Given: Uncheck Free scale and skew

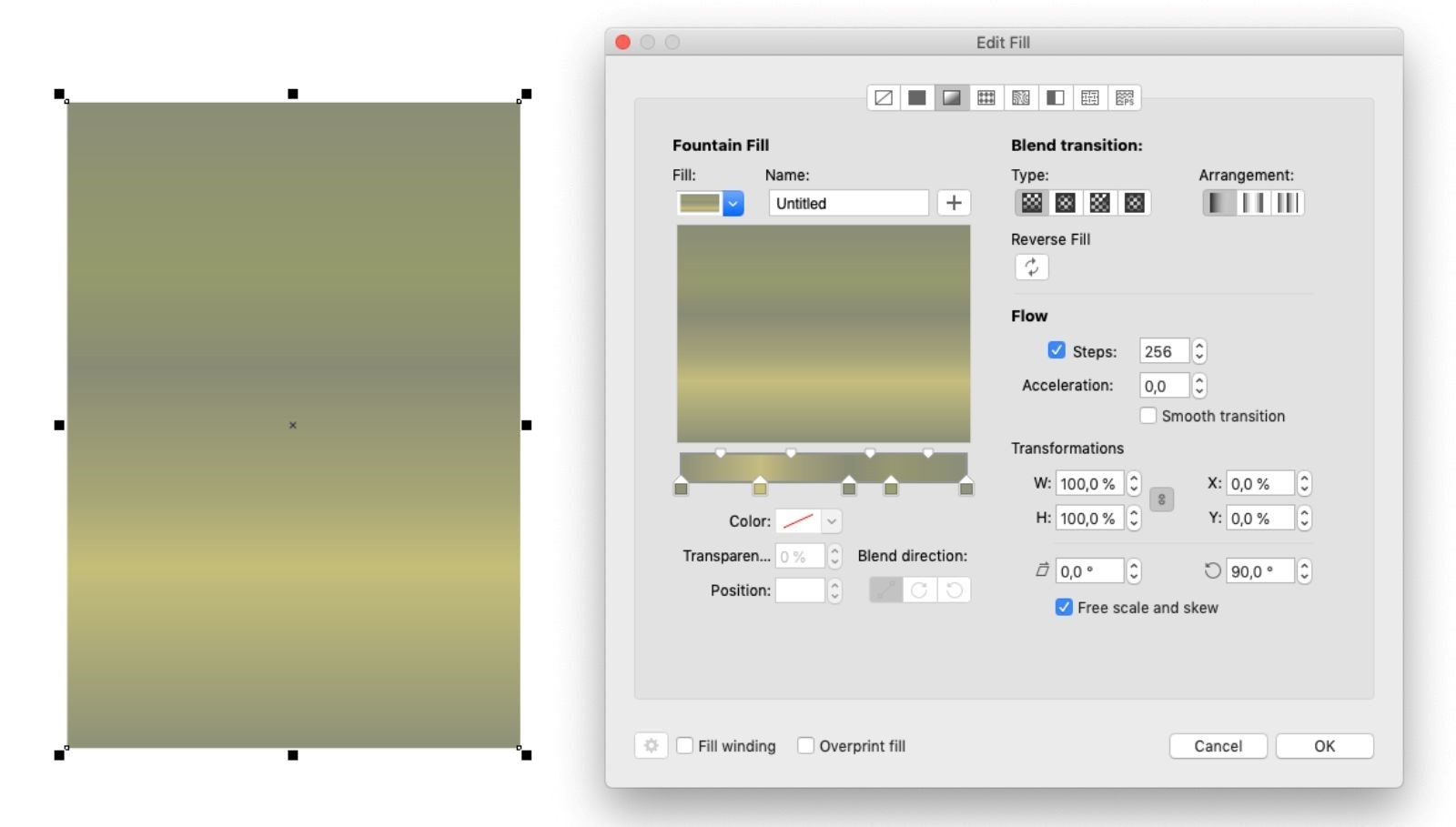Looking at the screenshot, I should click(1064, 607).
